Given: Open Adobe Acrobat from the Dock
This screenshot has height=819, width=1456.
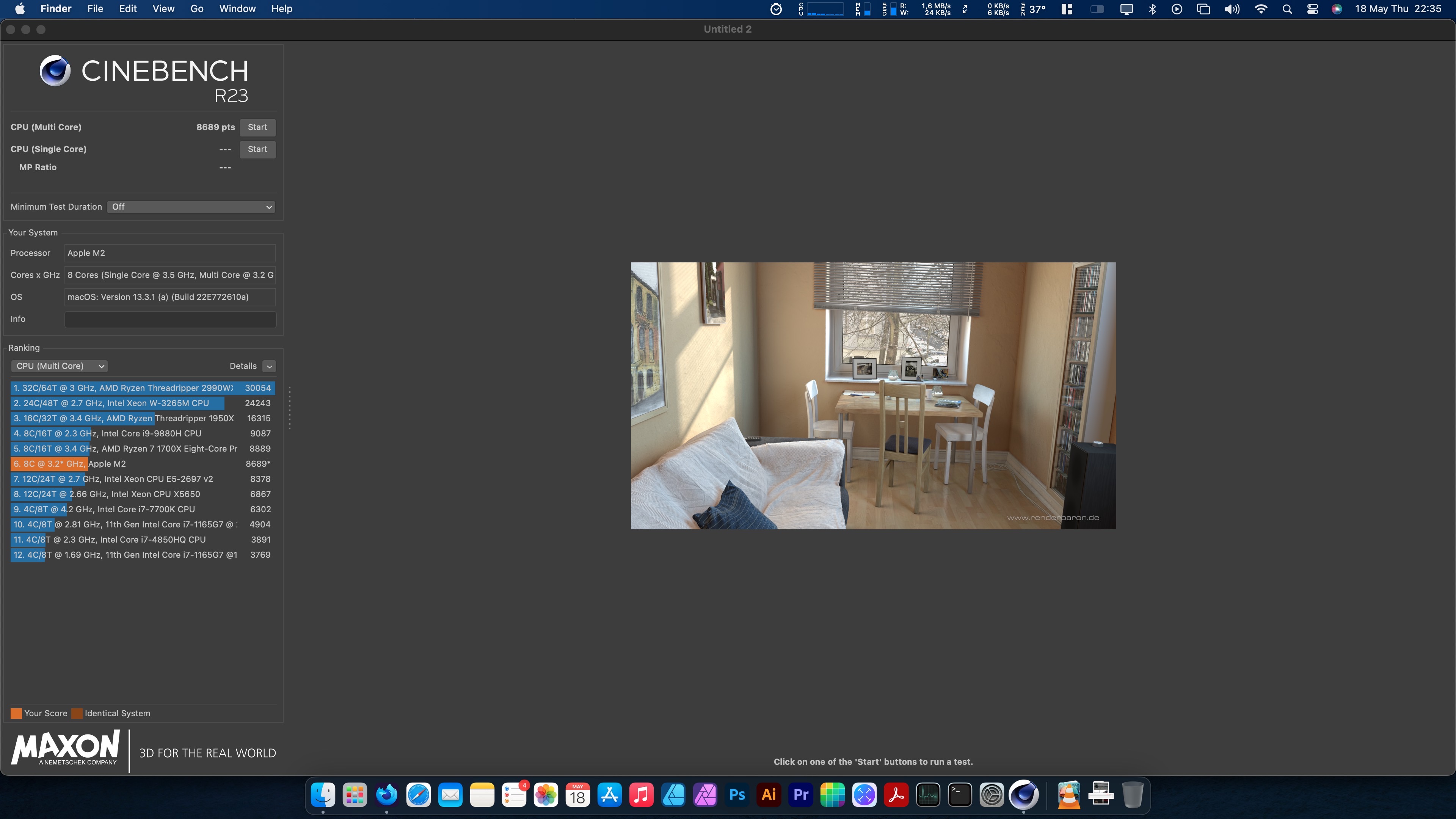Looking at the screenshot, I should pos(896,795).
